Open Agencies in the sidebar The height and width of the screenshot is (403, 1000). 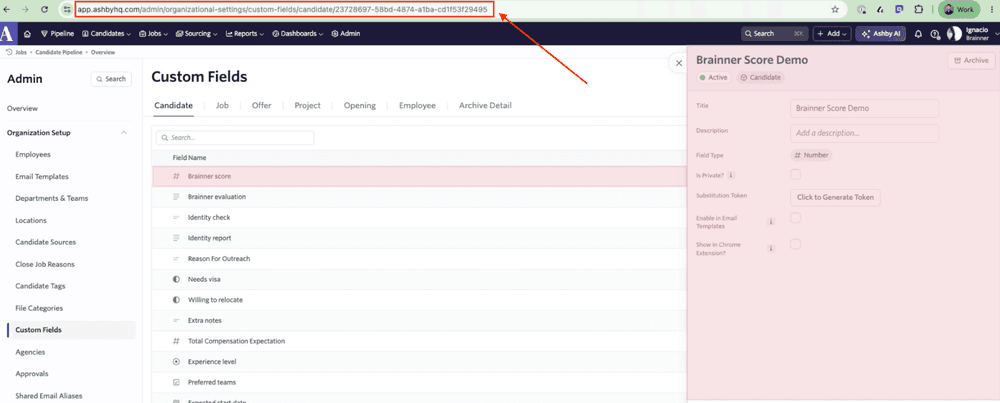pyautogui.click(x=30, y=352)
